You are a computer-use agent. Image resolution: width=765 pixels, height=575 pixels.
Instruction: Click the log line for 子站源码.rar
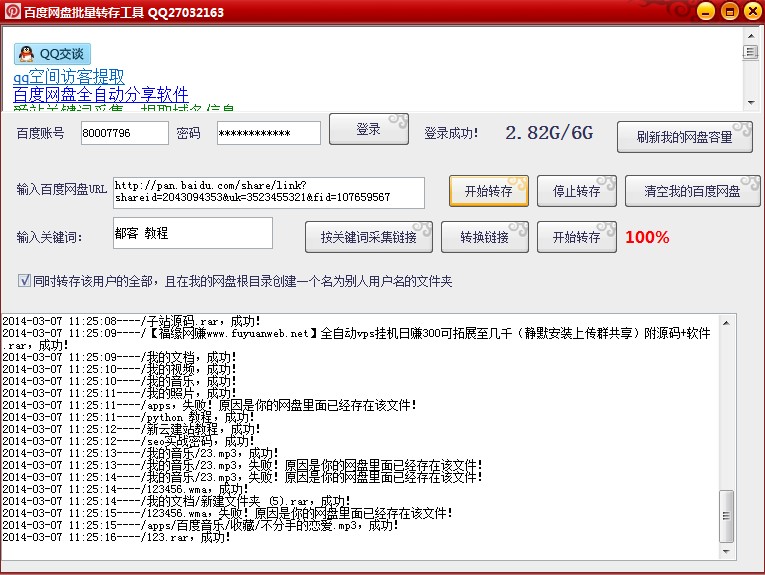pyautogui.click(x=132, y=321)
